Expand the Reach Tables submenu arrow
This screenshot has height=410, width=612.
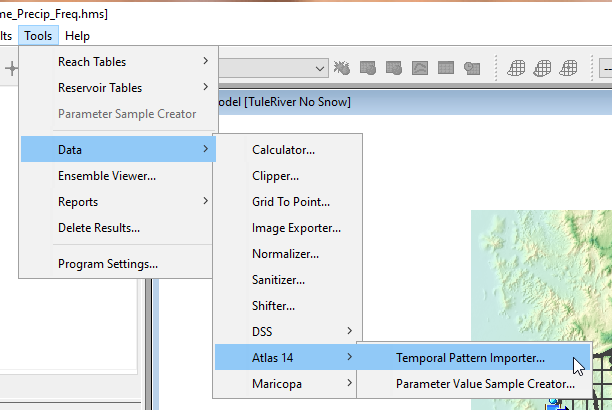(206, 61)
